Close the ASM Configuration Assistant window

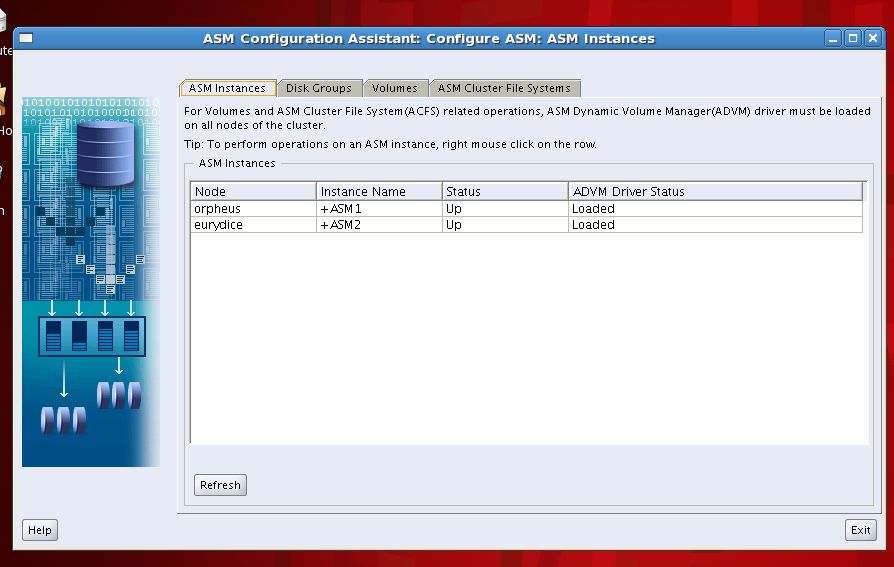pyautogui.click(x=871, y=39)
